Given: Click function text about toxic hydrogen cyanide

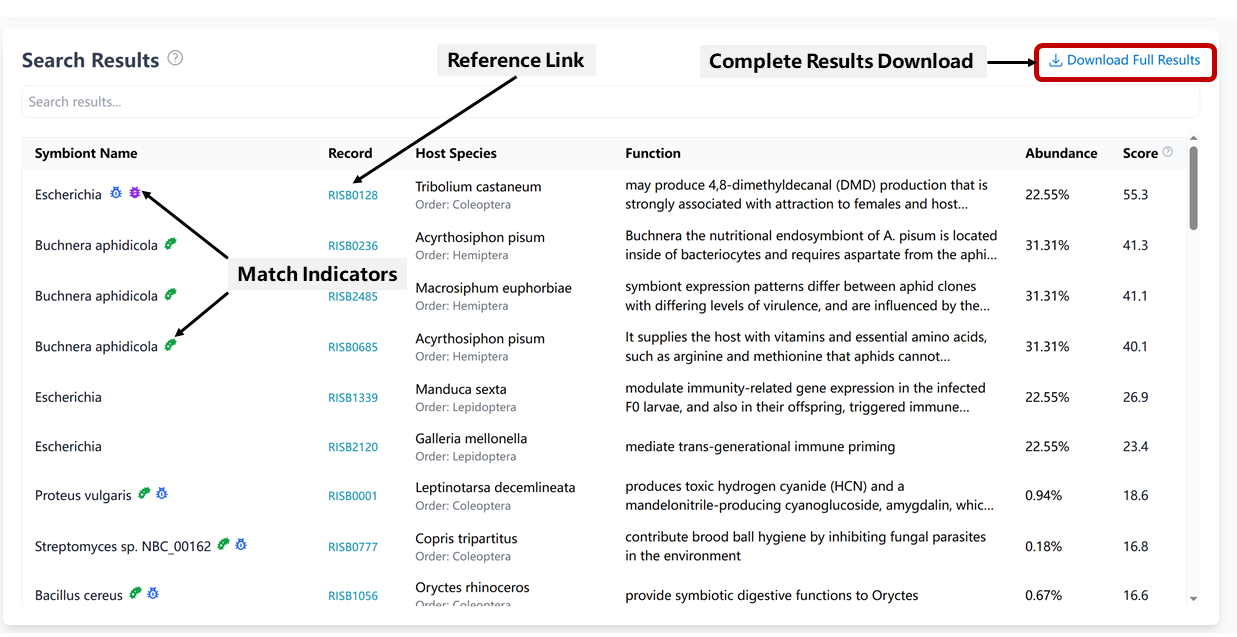Looking at the screenshot, I should [x=810, y=496].
